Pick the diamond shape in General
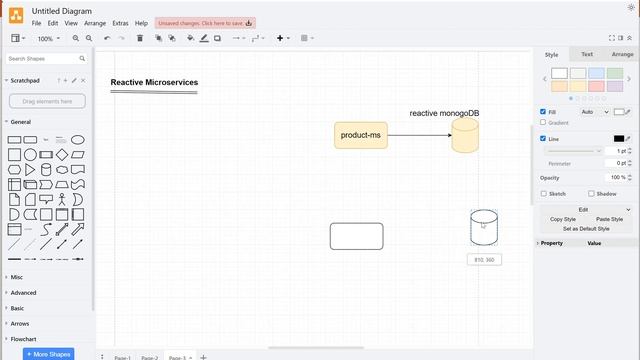 [62, 155]
